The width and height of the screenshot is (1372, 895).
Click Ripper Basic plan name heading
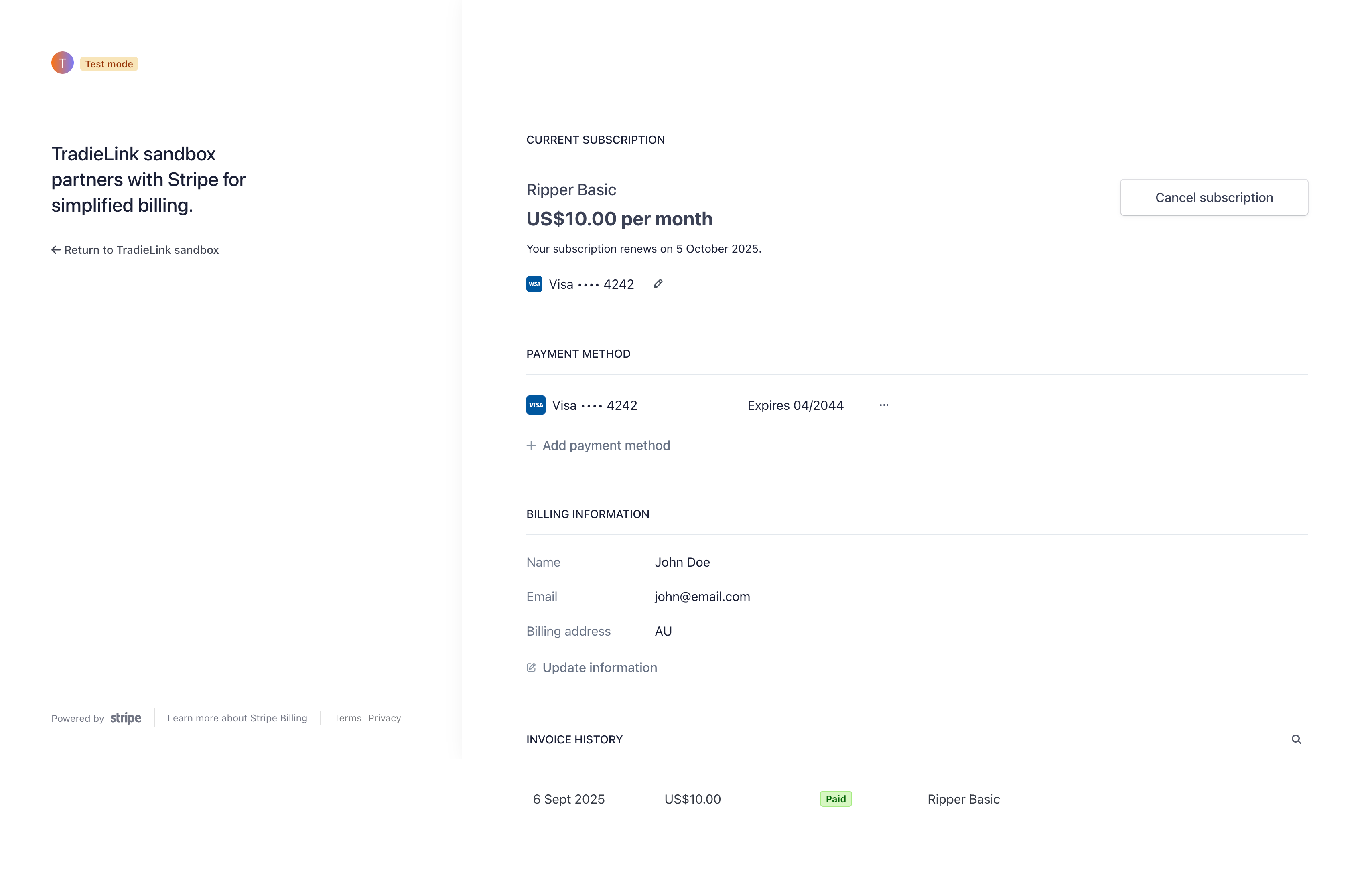(571, 190)
